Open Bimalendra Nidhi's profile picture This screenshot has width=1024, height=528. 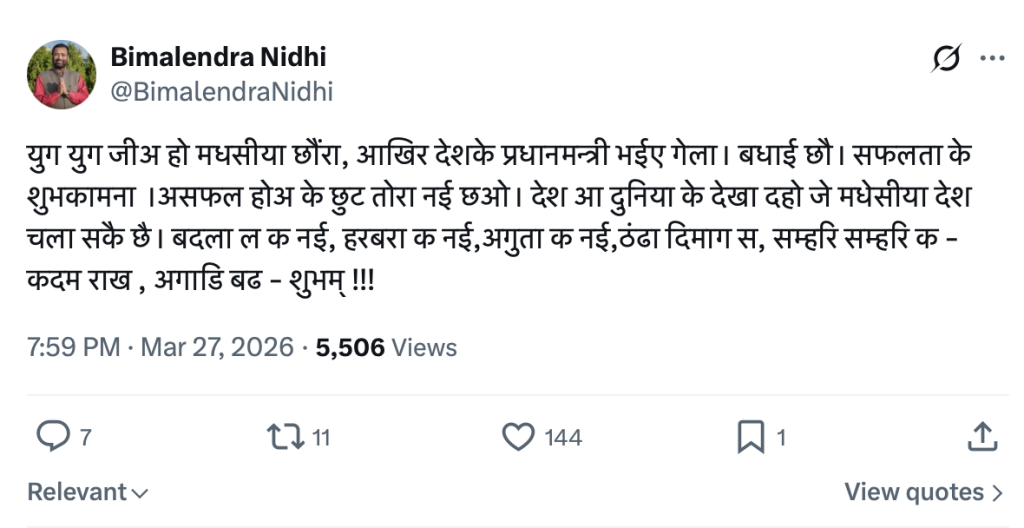tap(61, 75)
